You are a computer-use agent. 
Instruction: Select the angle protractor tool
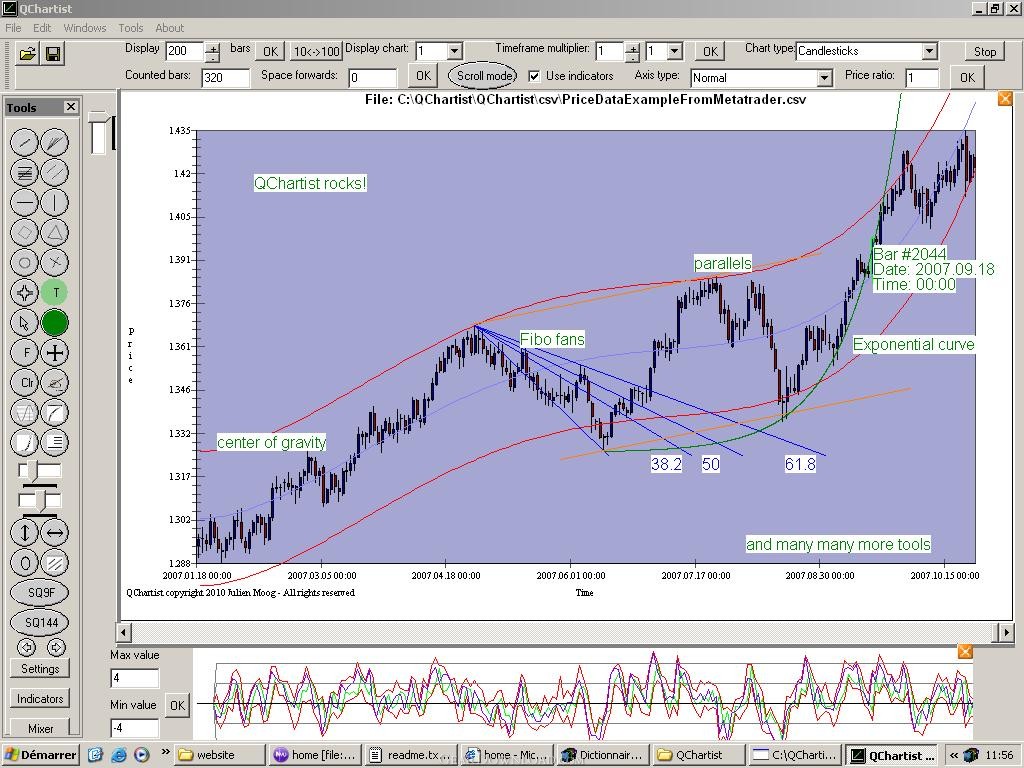(x=55, y=383)
